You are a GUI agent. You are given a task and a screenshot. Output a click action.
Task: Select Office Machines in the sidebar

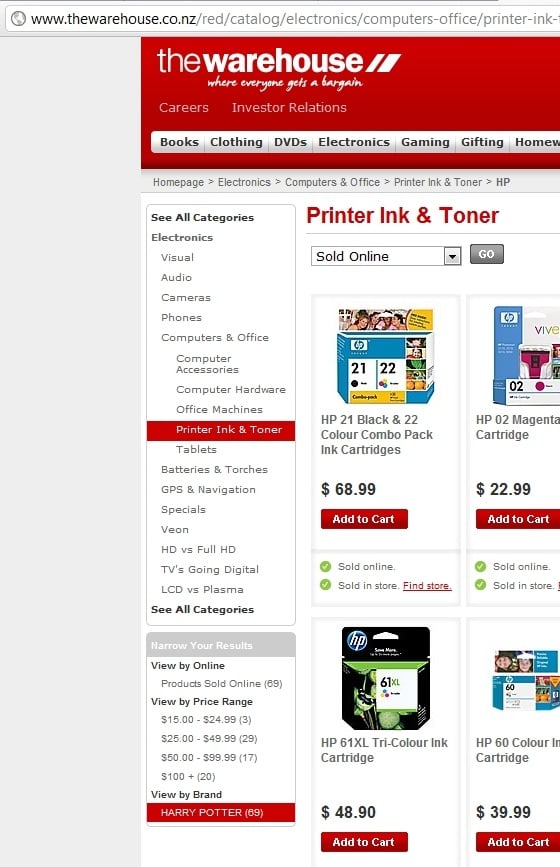point(219,409)
